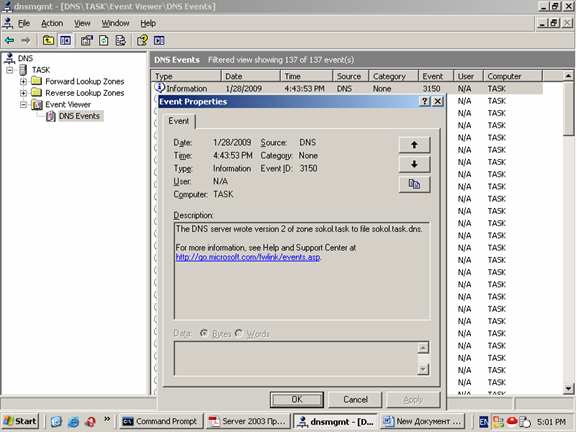Sort events by Date column header
The height and width of the screenshot is (433, 577).
pyautogui.click(x=250, y=76)
